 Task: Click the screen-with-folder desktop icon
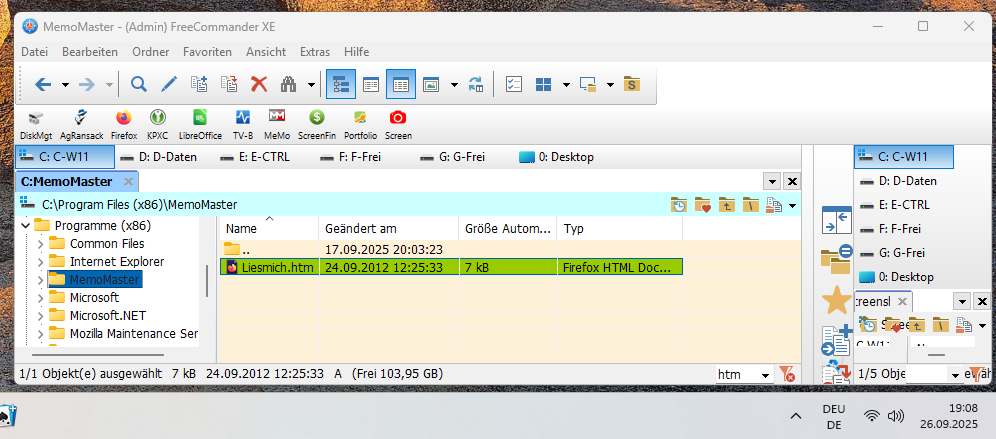pos(588,84)
